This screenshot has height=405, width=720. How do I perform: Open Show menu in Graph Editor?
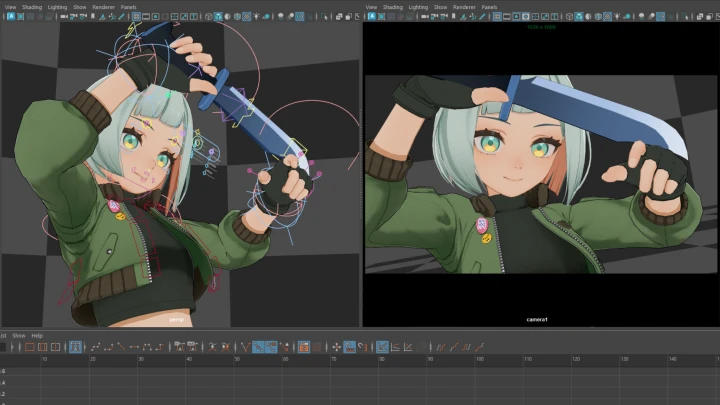(x=18, y=336)
